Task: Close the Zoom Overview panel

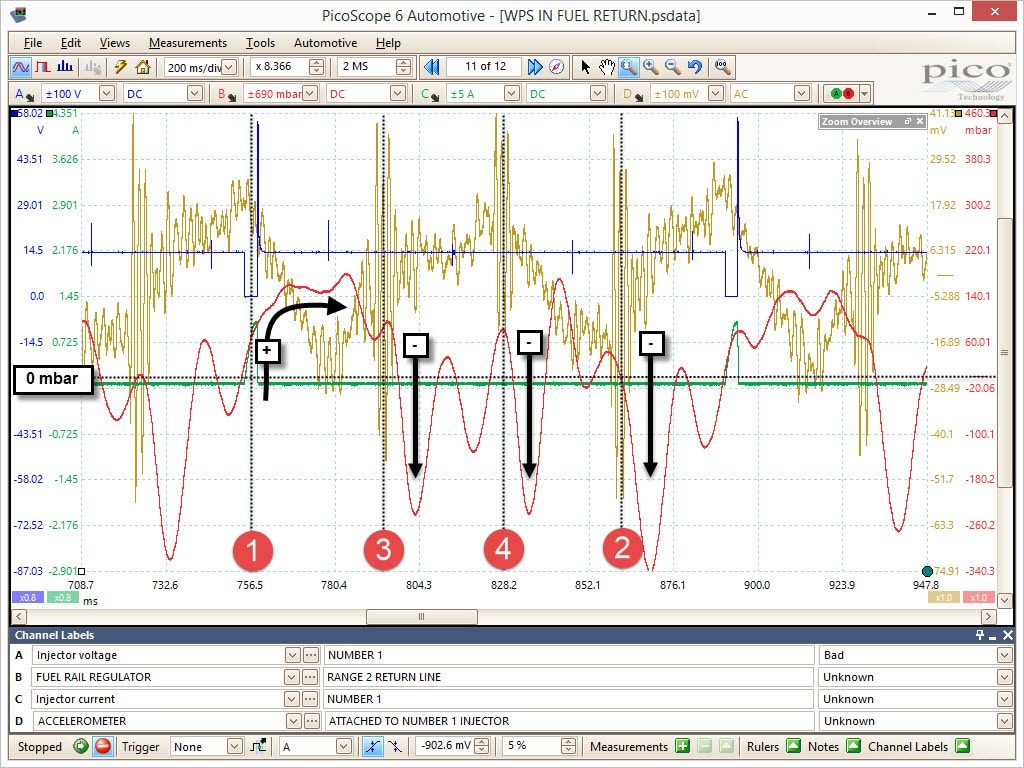Action: (920, 121)
